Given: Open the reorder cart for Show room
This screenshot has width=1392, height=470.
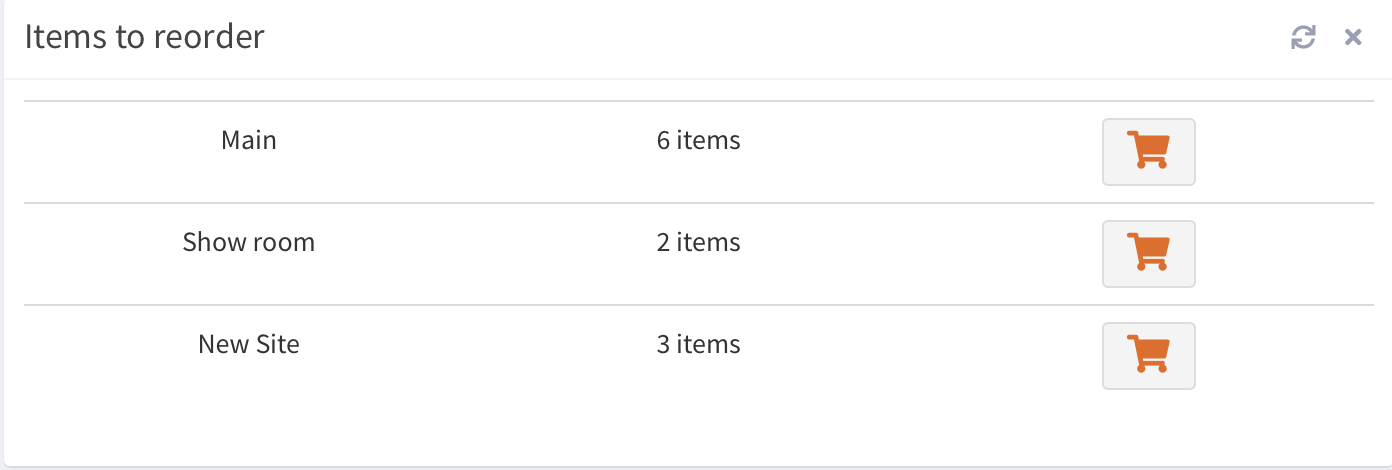Looking at the screenshot, I should pyautogui.click(x=1148, y=254).
